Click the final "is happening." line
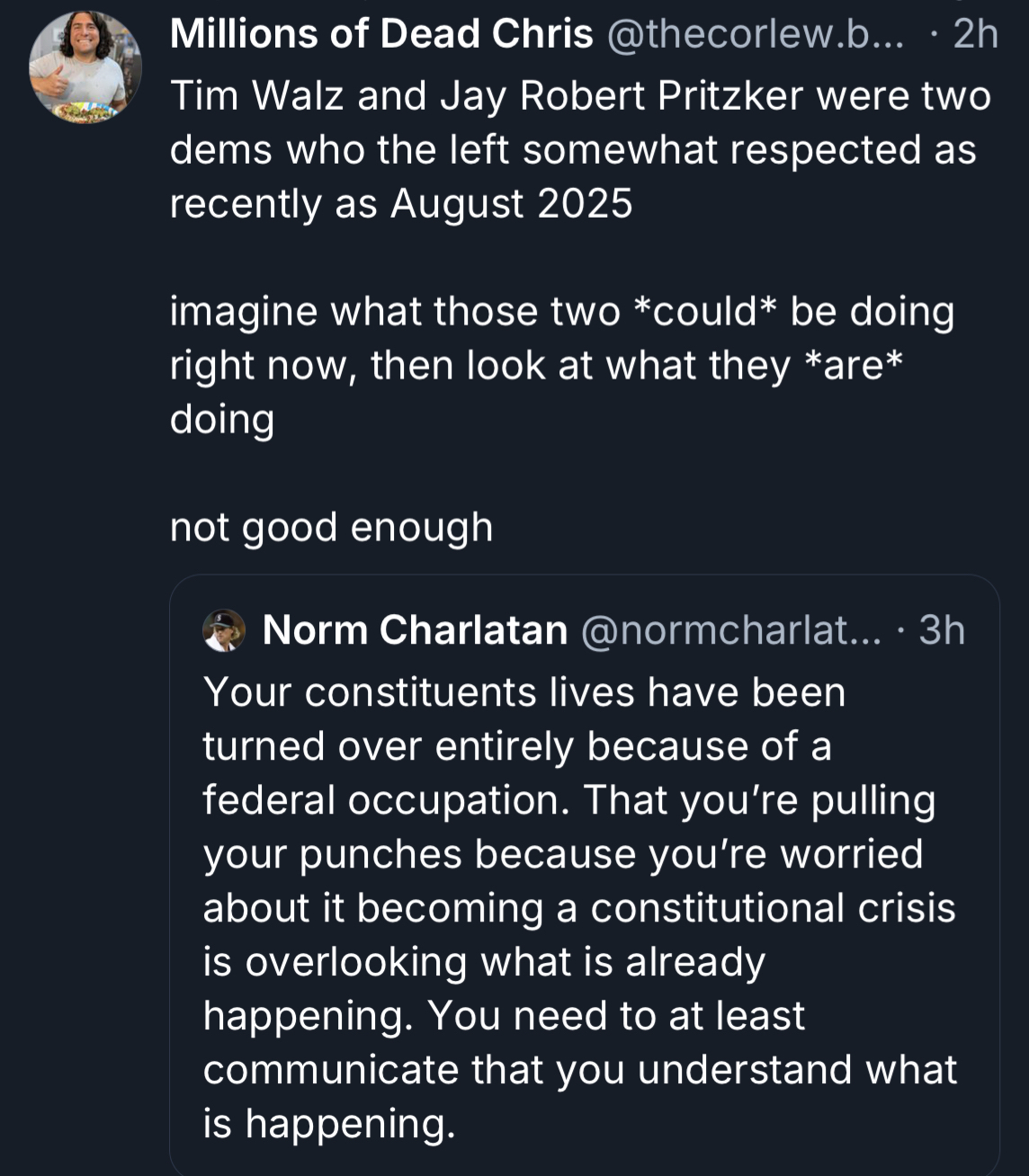The height and width of the screenshot is (1176, 1029). pos(329,1124)
